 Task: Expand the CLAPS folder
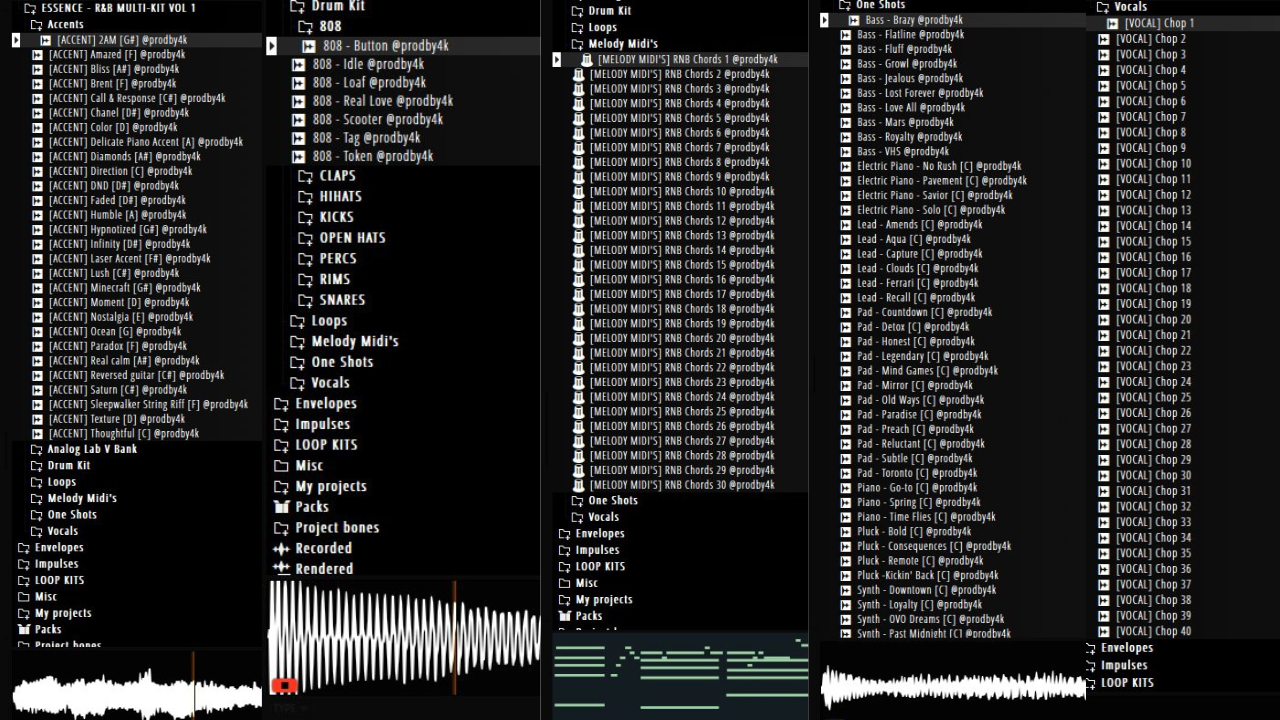coord(305,176)
